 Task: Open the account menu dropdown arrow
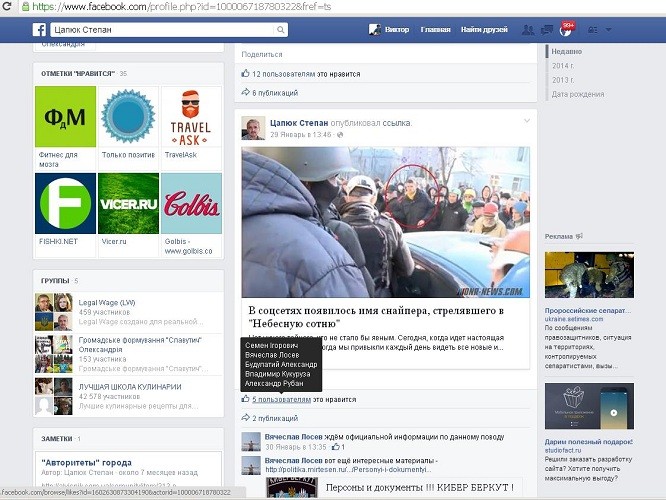[609, 31]
